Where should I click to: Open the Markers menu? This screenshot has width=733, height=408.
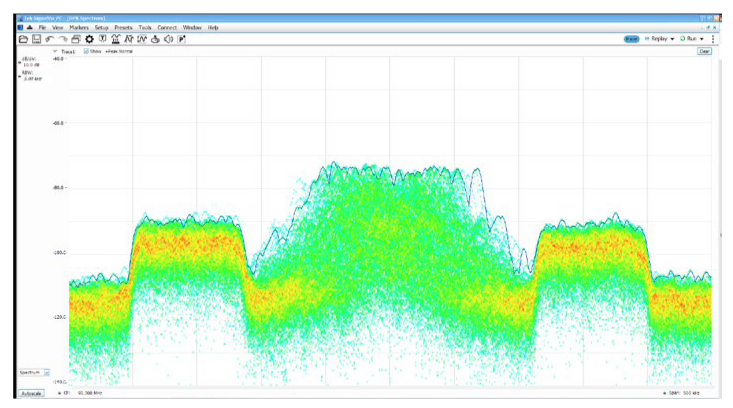80,27
